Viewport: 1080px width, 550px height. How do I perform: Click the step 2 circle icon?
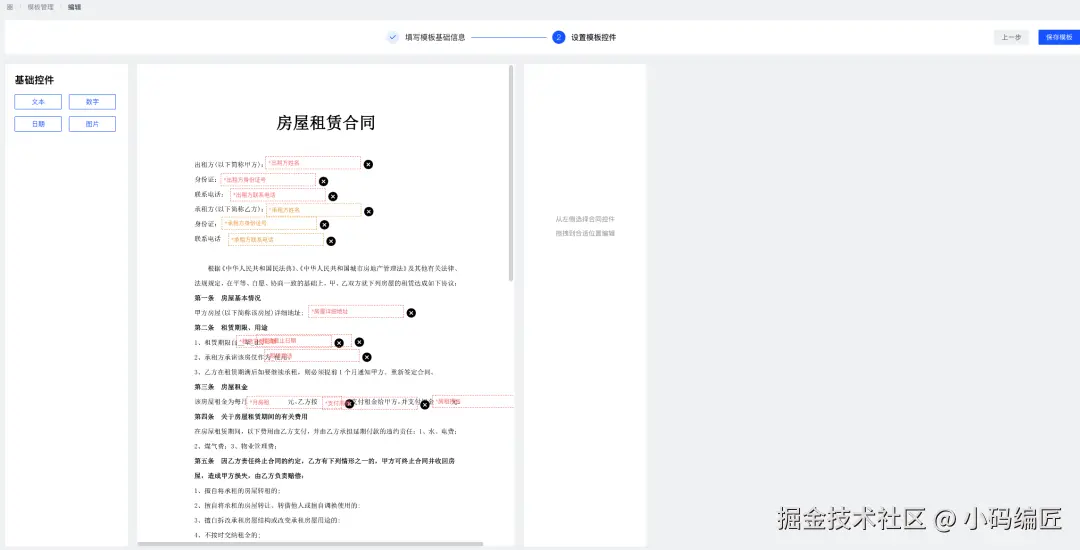click(x=559, y=37)
